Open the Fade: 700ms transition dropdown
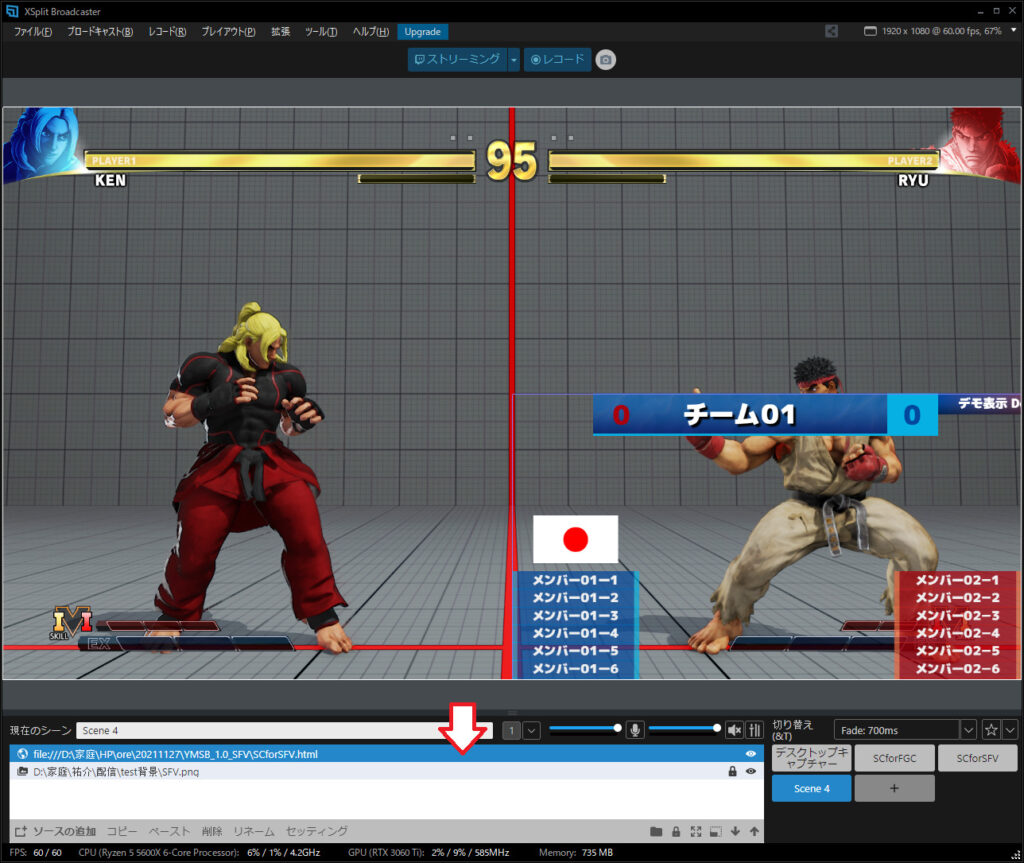Viewport: 1024px width, 863px height. [x=968, y=730]
